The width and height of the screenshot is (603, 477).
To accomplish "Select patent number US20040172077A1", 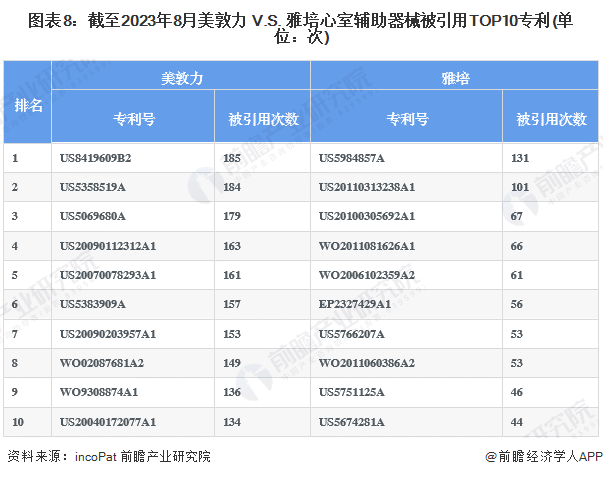I will 108,422.
